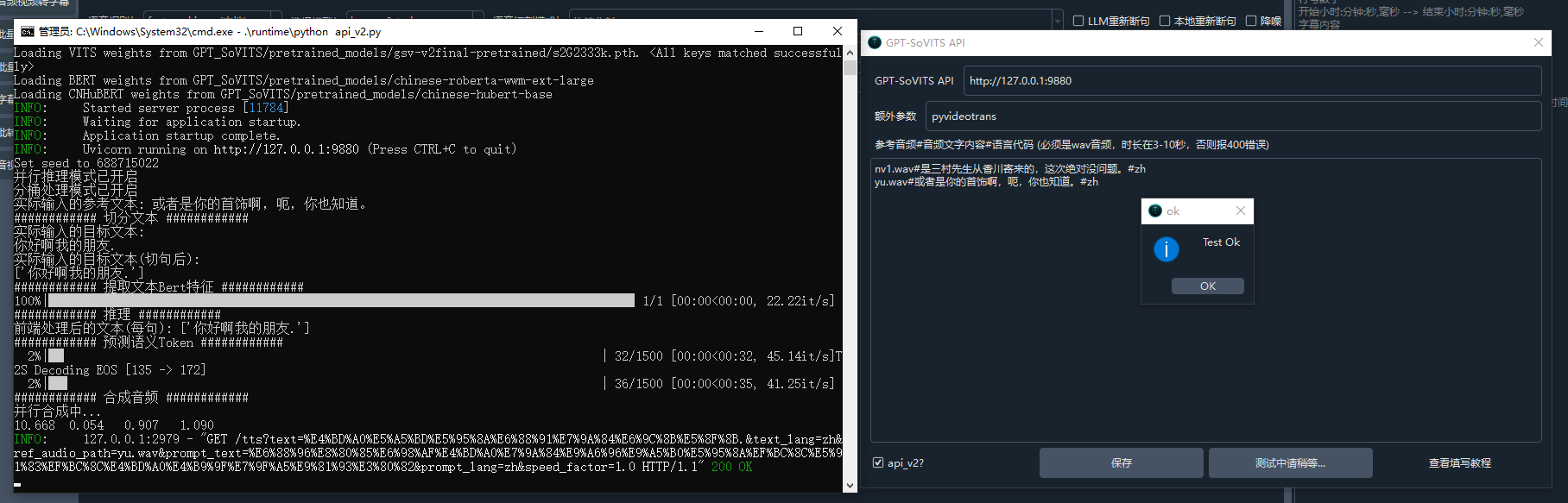1568x503 pixels.
Task: Close the GPT-SoVITS API settings window
Action: [1538, 42]
